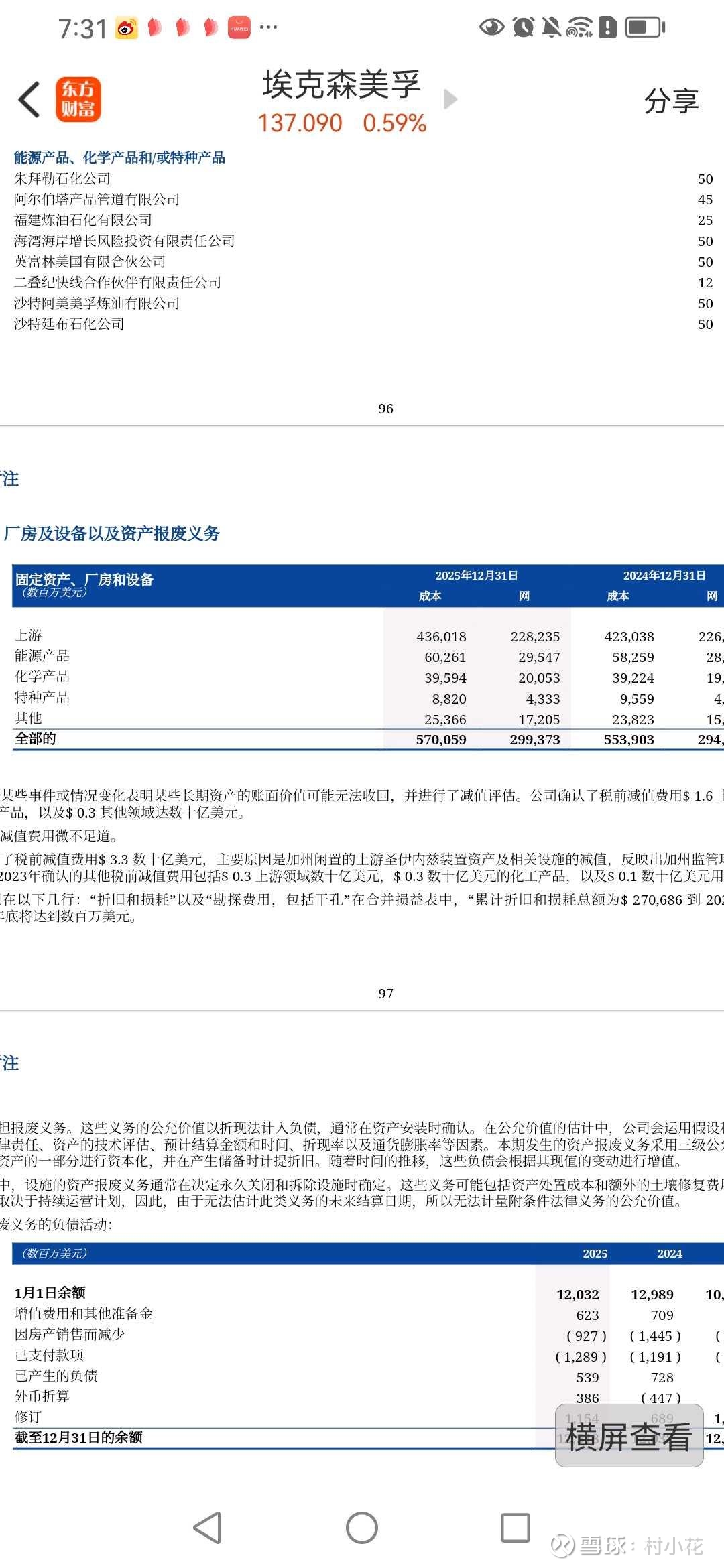Select the 英富林美国有限合伙公司 row
This screenshot has height=1568, width=724.
click(363, 262)
